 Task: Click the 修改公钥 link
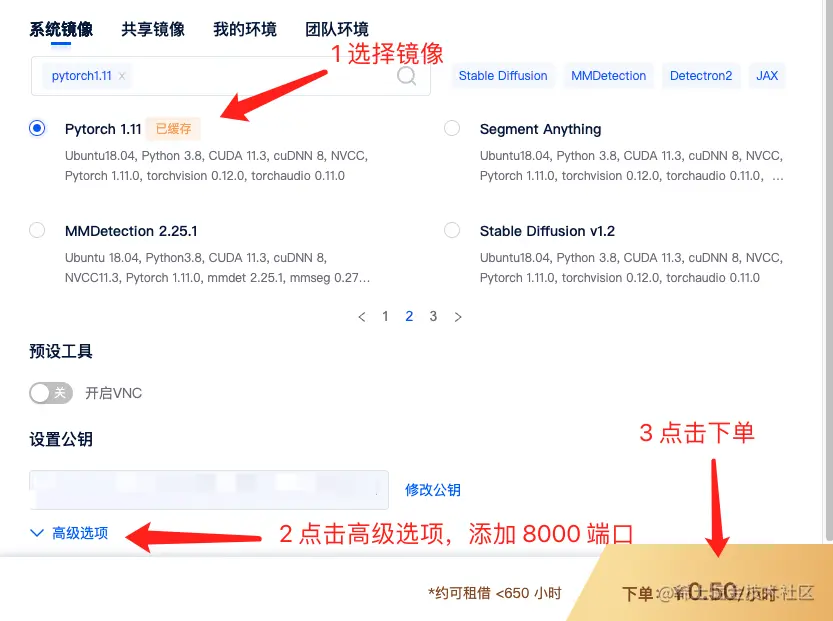(x=433, y=490)
